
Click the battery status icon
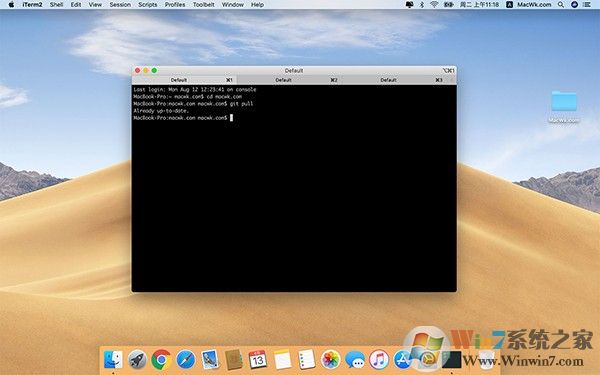coord(448,5)
